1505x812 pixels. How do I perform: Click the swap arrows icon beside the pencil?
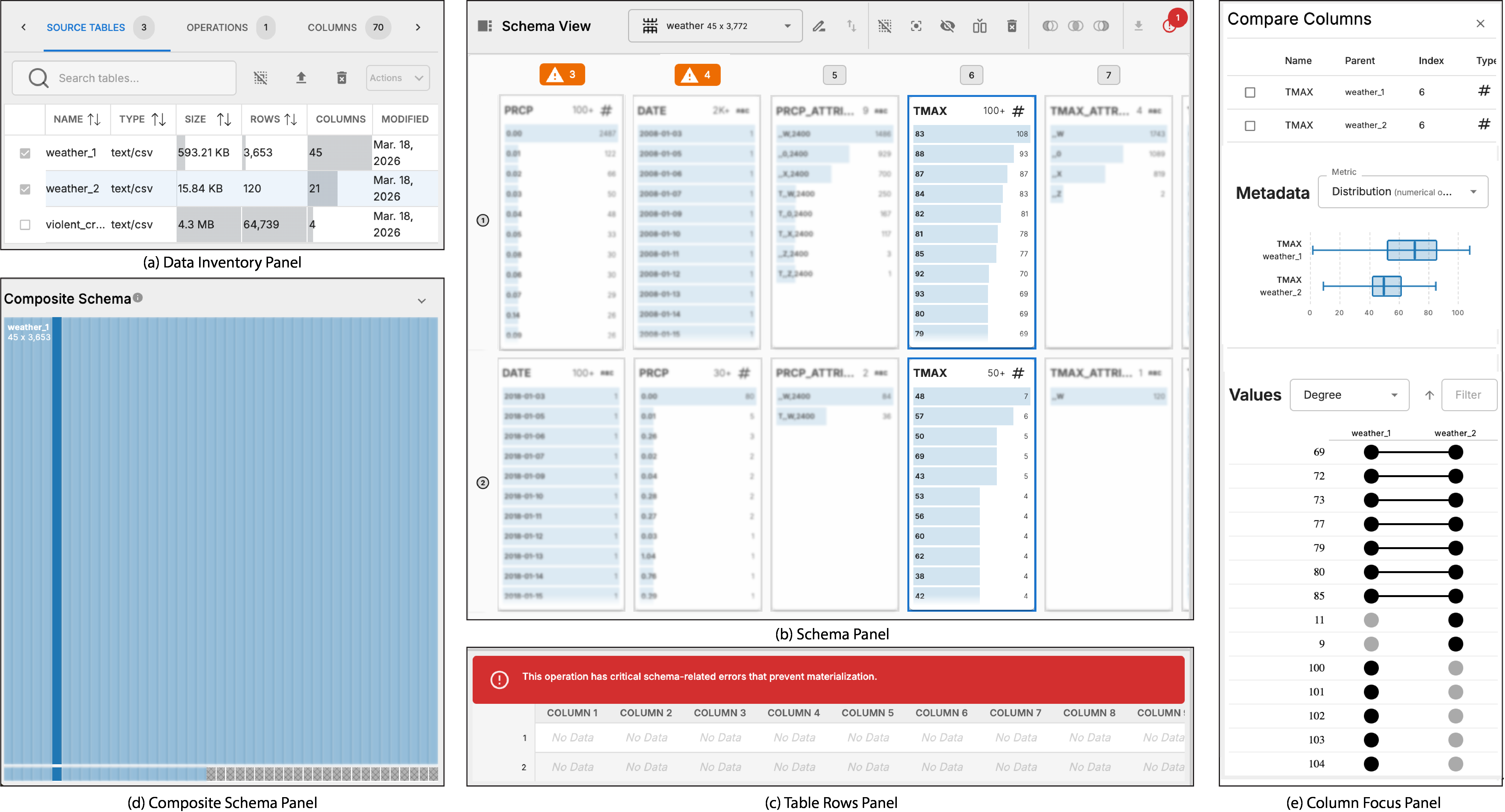tap(851, 26)
